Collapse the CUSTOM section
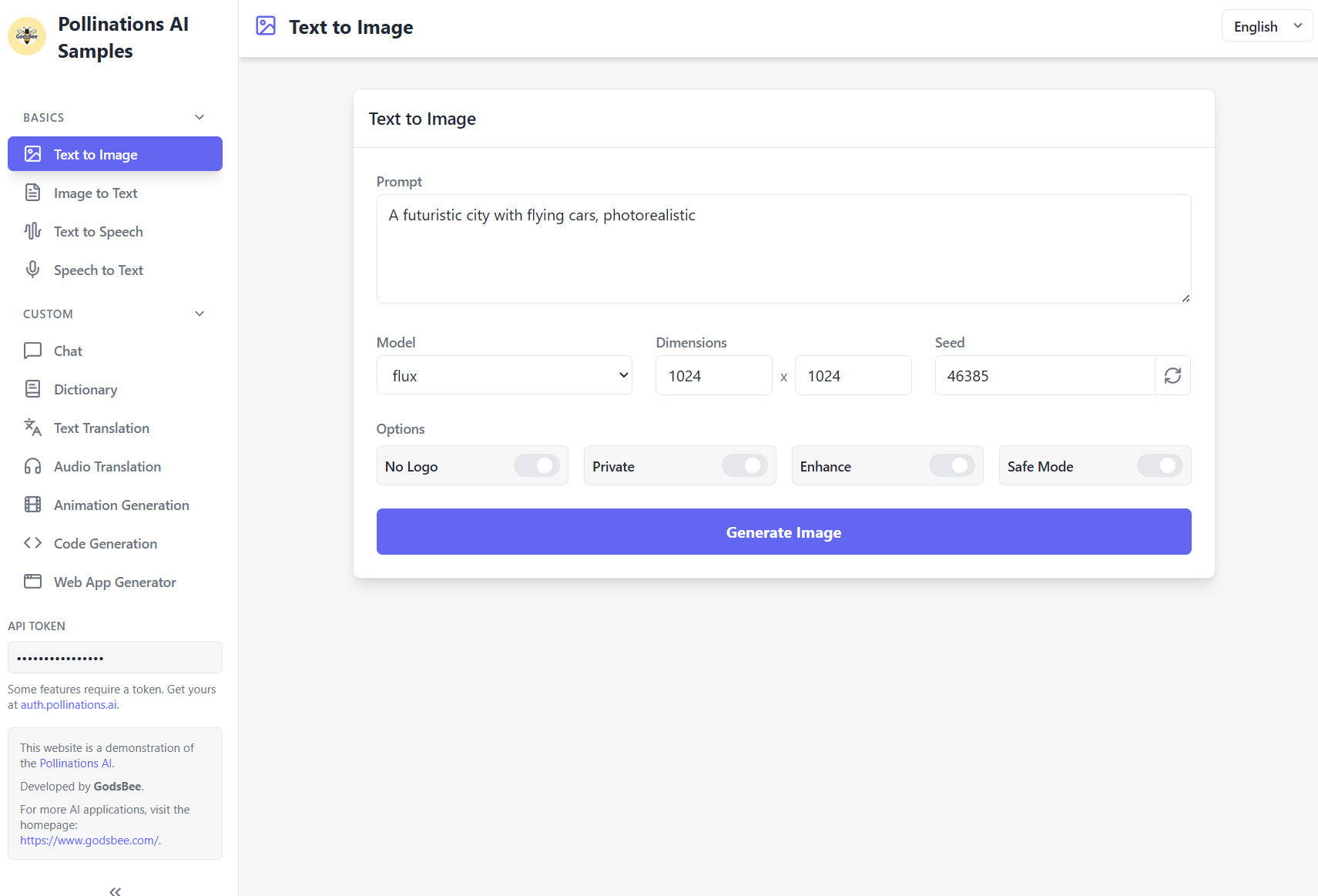The image size is (1318, 896). (x=115, y=314)
